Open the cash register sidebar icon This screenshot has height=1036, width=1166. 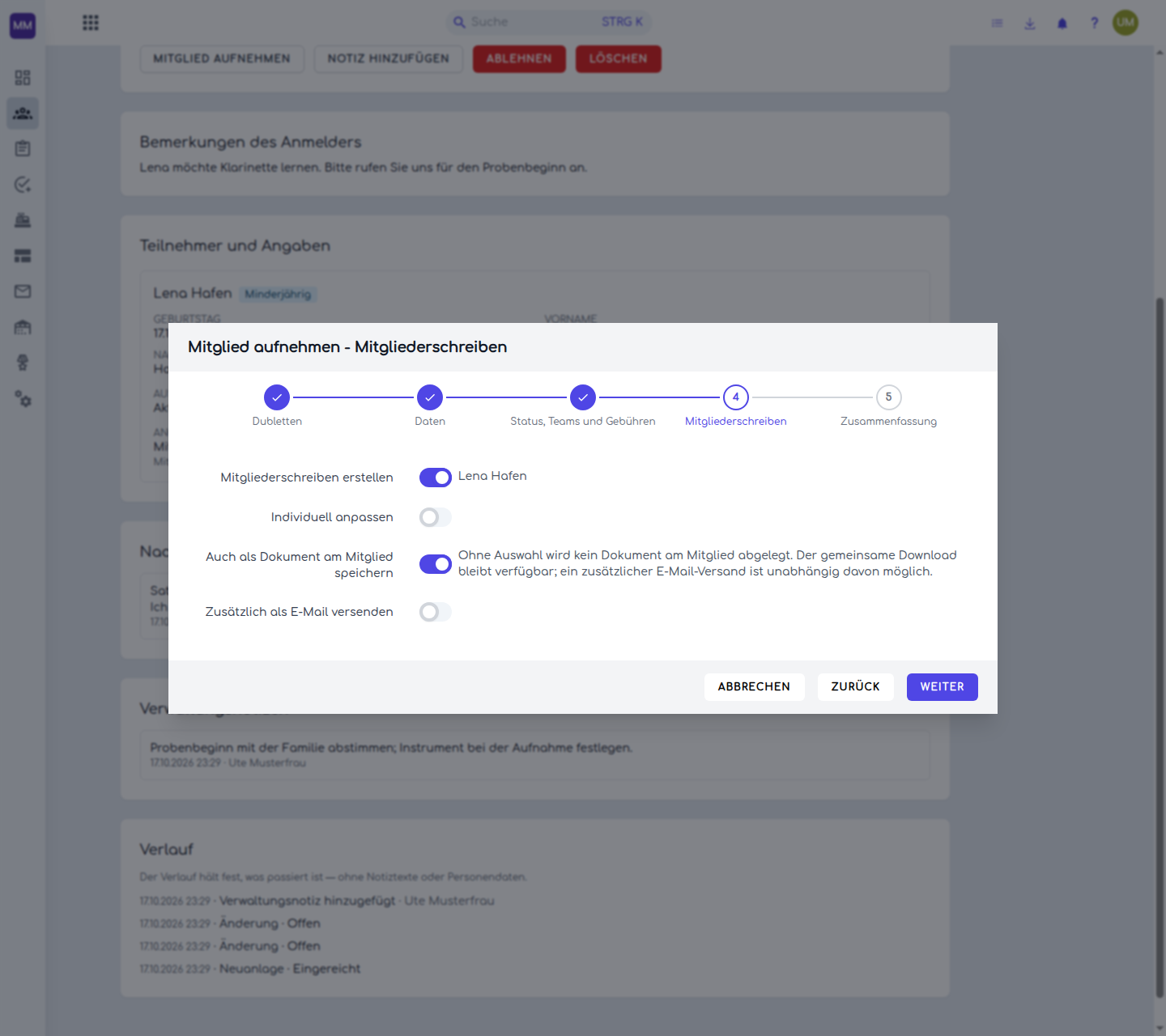tap(23, 220)
